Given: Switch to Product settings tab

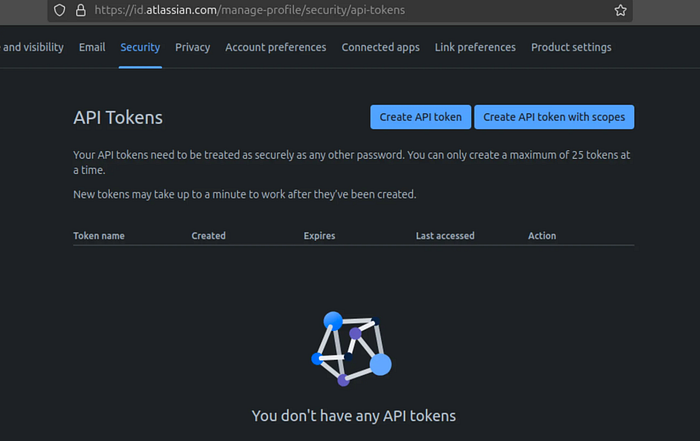Looking at the screenshot, I should 571,47.
